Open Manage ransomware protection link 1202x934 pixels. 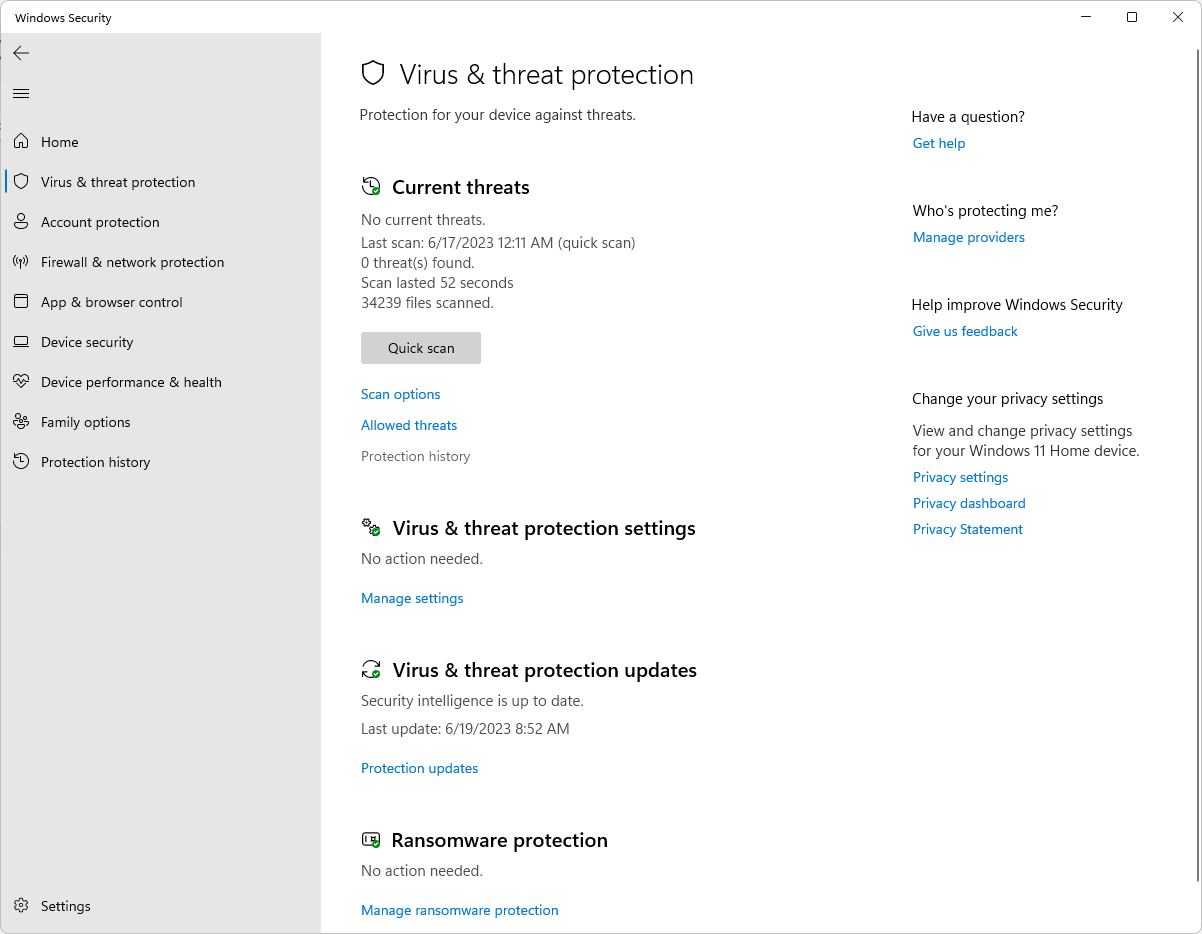[x=459, y=910]
